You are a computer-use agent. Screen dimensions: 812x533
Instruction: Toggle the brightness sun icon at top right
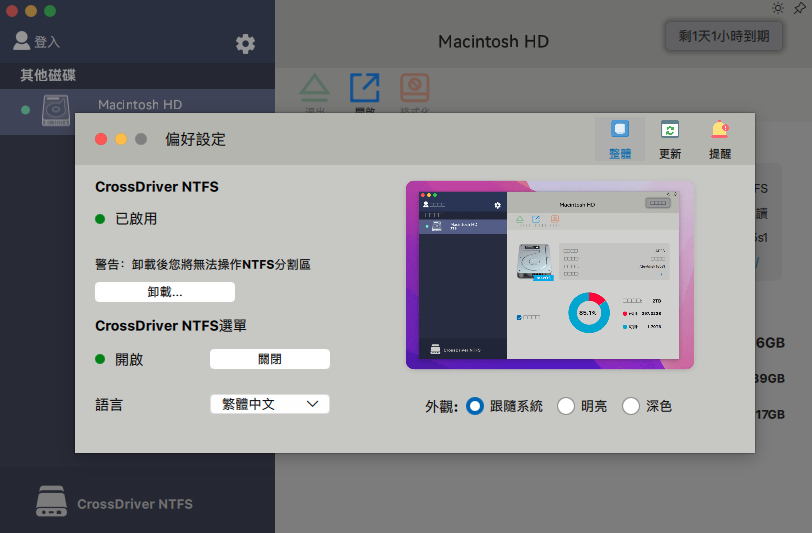click(777, 8)
